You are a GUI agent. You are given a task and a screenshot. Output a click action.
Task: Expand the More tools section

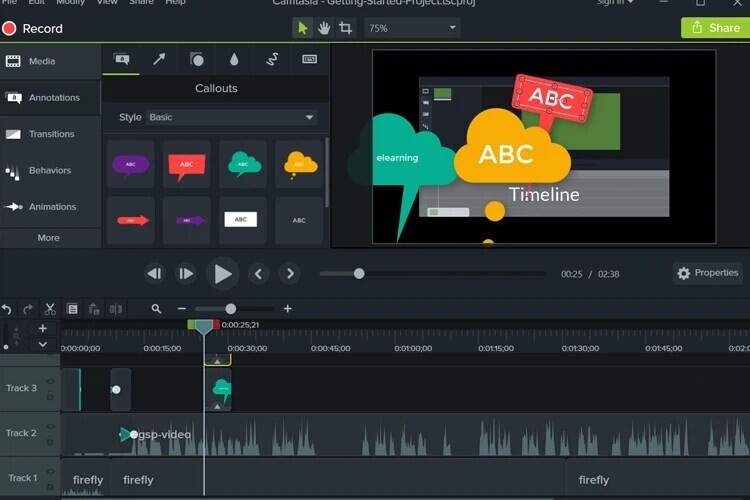(48, 238)
